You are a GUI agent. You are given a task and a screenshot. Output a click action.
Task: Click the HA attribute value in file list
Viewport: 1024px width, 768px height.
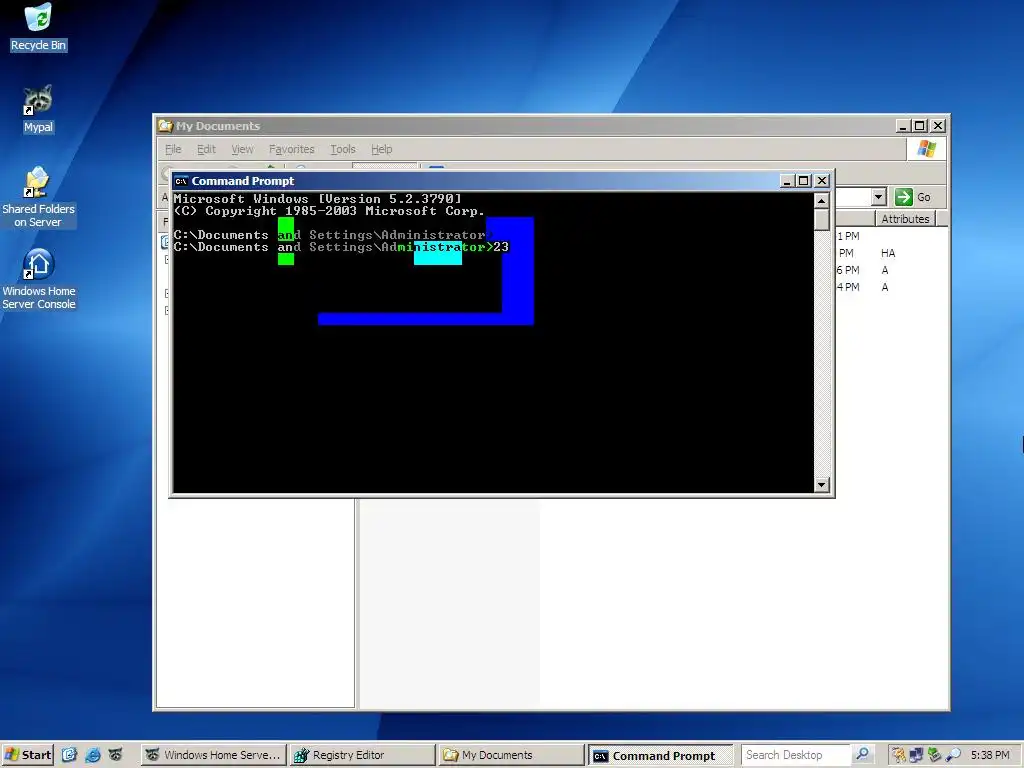888,253
